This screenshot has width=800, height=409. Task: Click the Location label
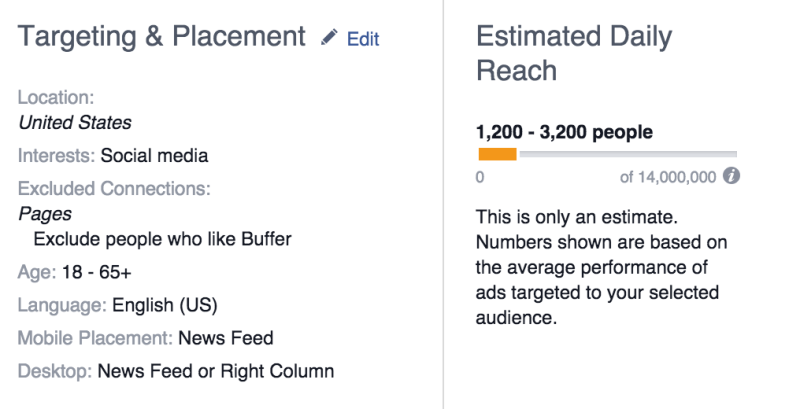[x=56, y=98]
